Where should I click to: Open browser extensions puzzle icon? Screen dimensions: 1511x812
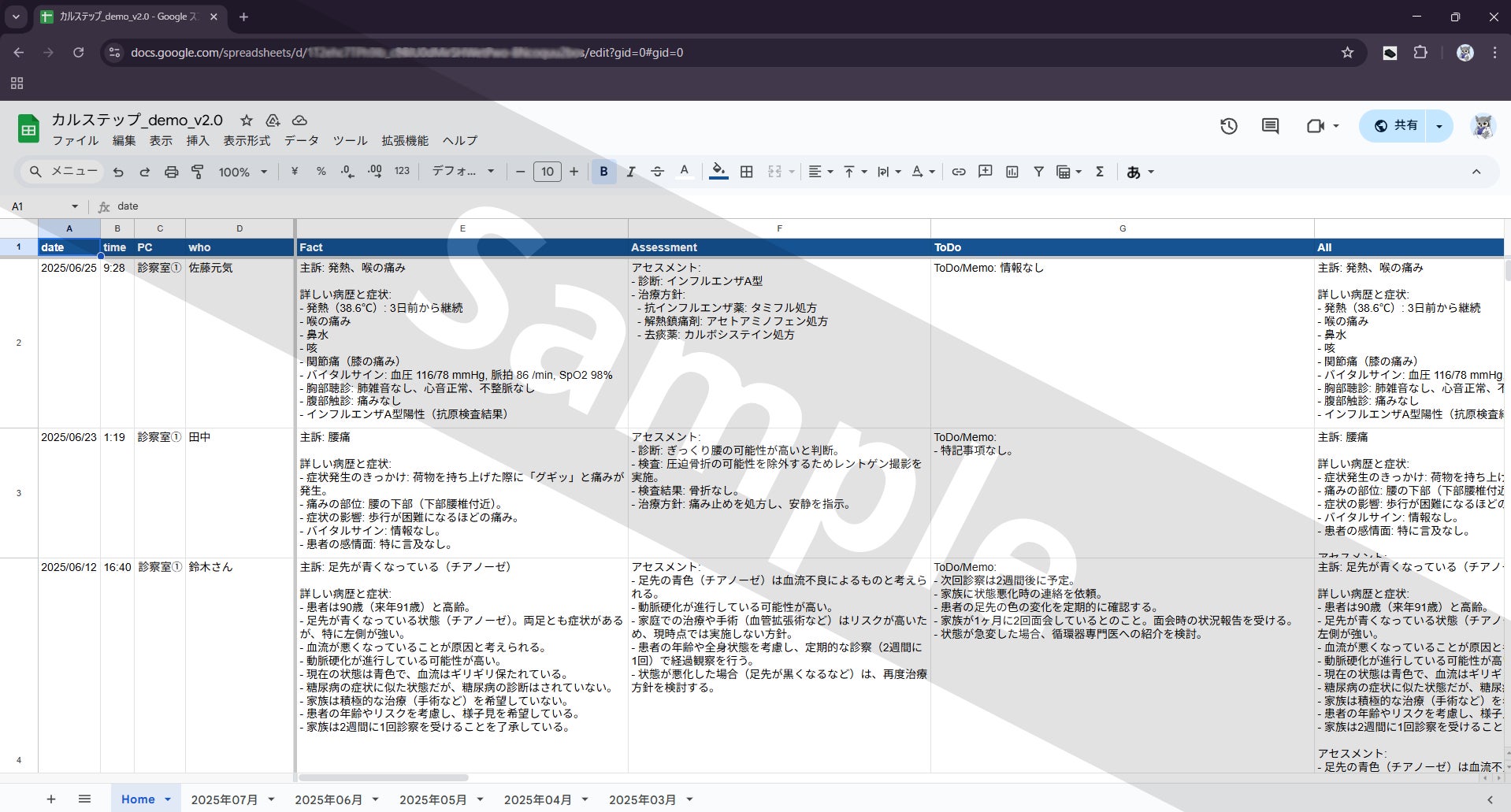[1420, 53]
